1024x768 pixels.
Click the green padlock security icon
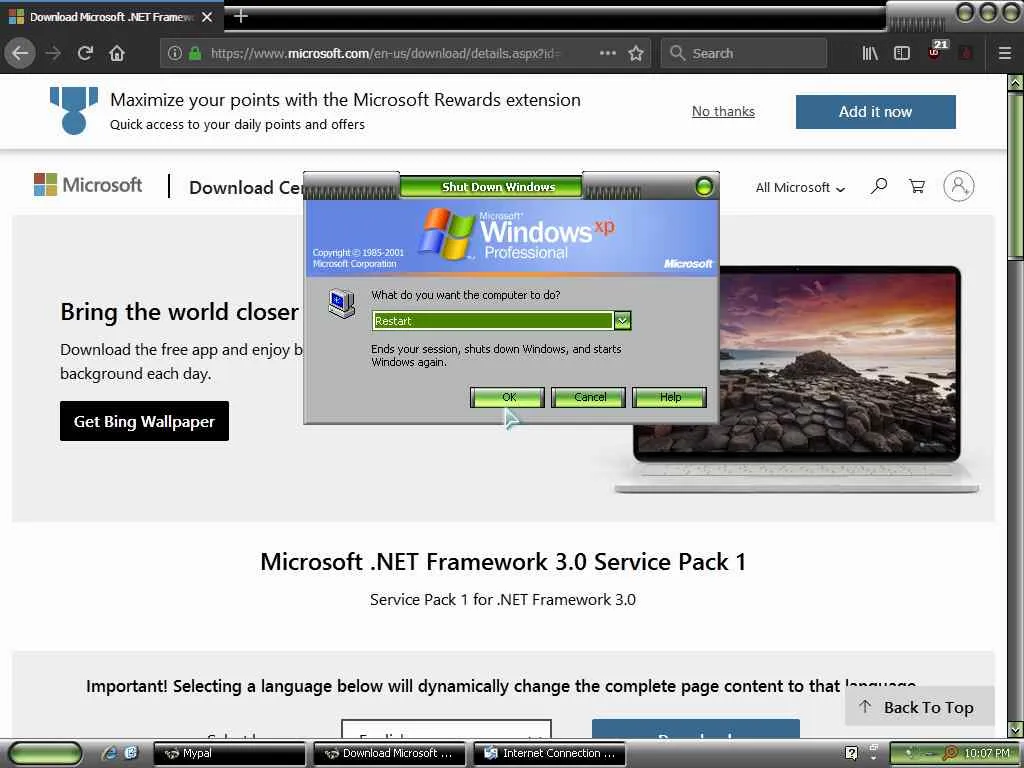[195, 53]
